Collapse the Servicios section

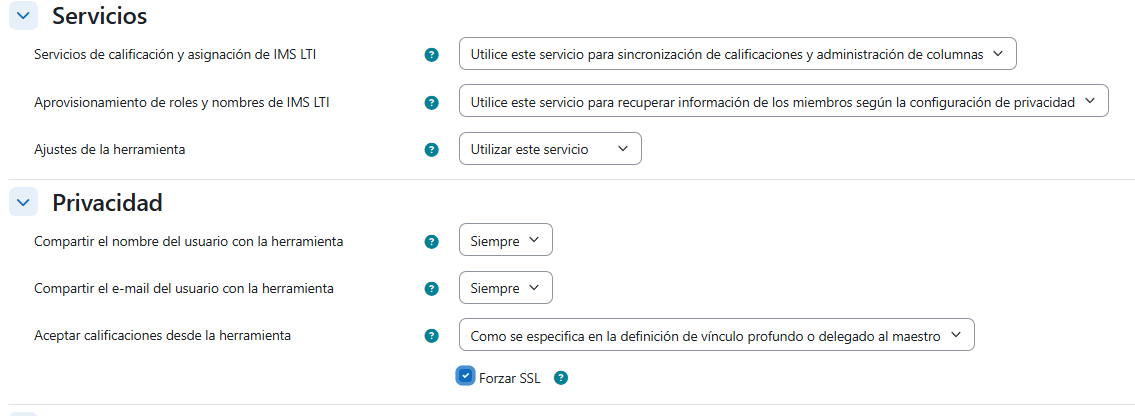23,16
